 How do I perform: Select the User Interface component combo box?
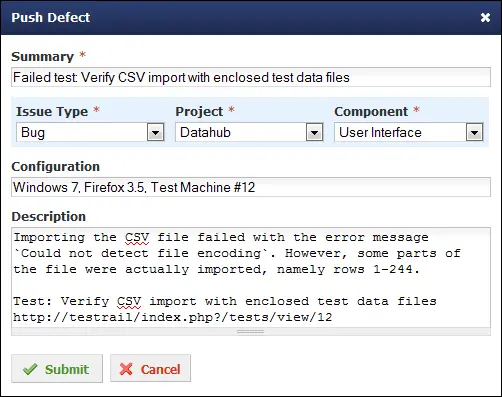[409, 132]
